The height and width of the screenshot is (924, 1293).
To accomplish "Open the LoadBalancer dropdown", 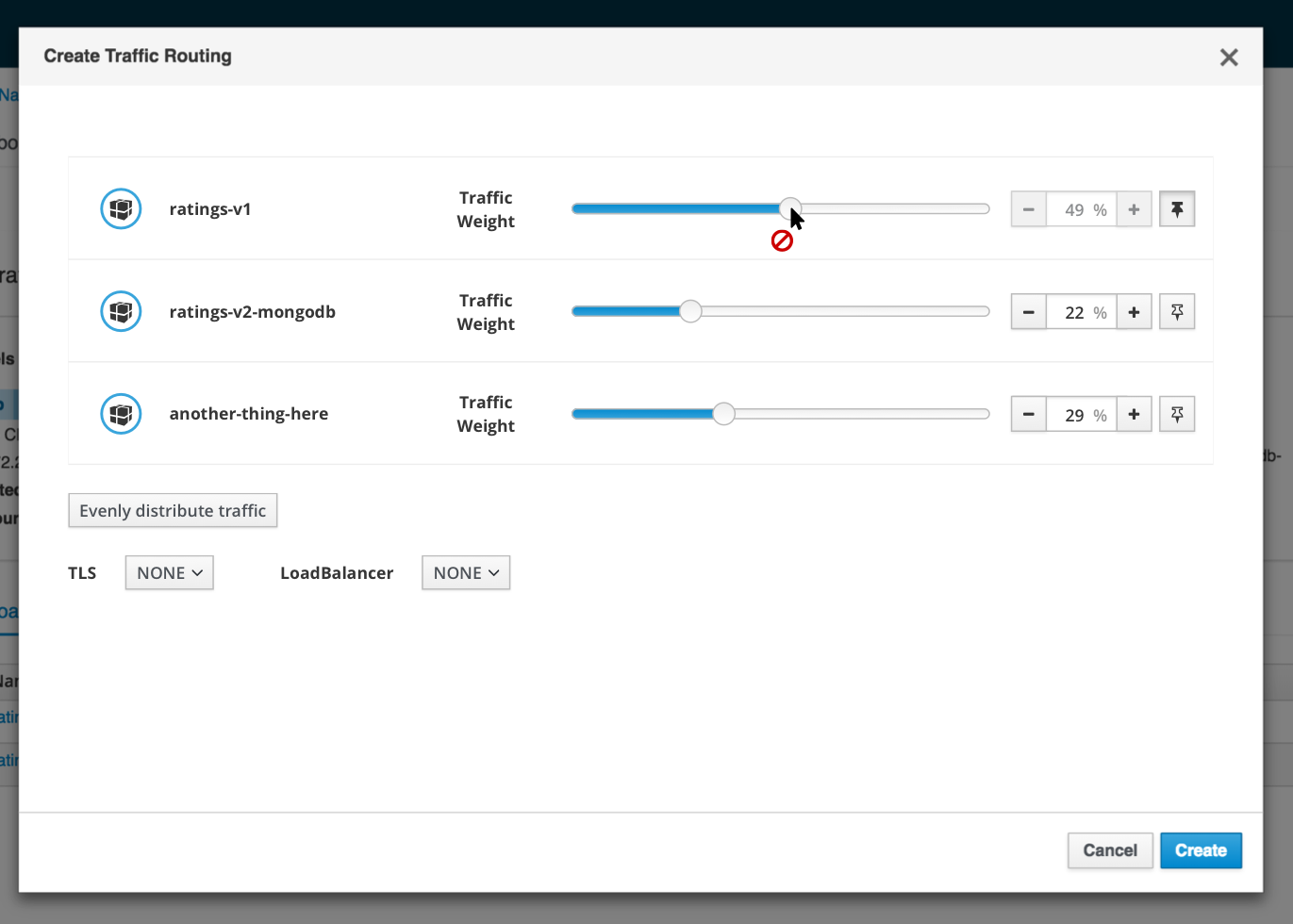I will coord(466,572).
